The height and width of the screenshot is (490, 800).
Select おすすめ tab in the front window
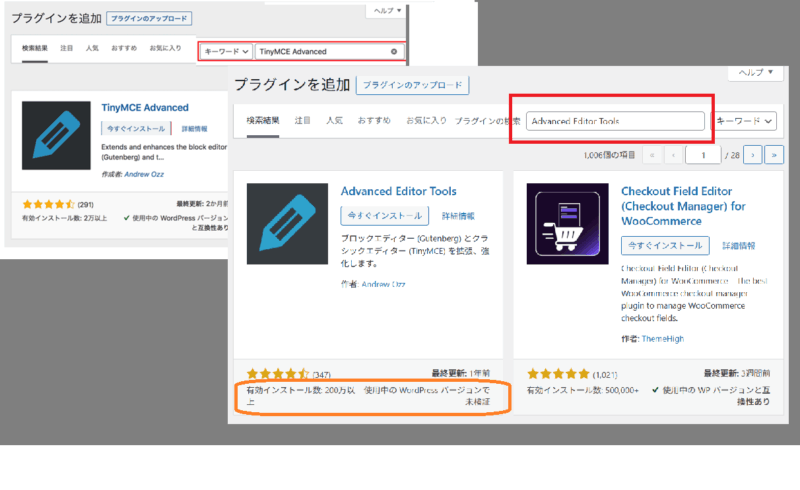pyautogui.click(x=374, y=121)
